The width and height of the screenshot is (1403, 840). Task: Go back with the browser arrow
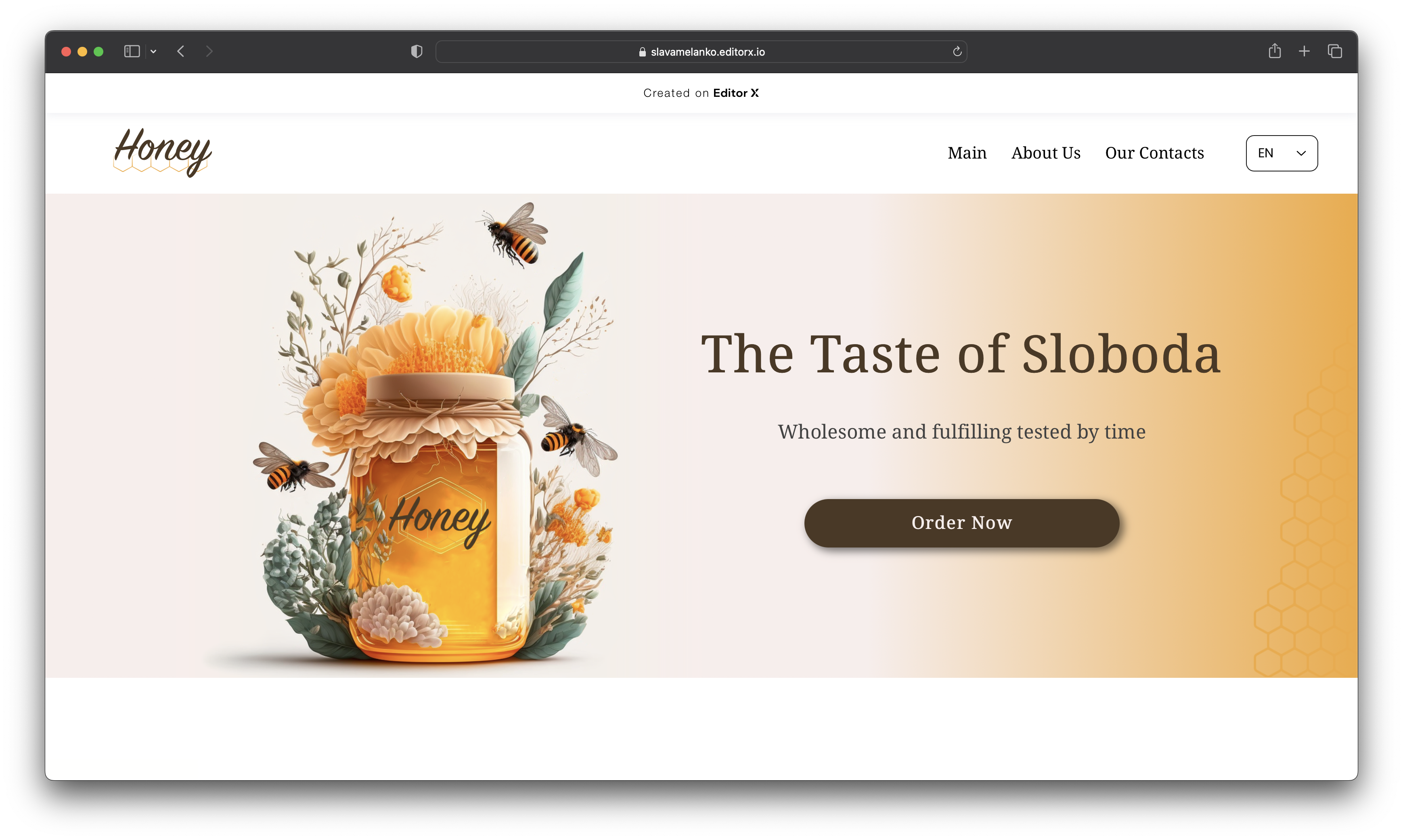coord(180,52)
